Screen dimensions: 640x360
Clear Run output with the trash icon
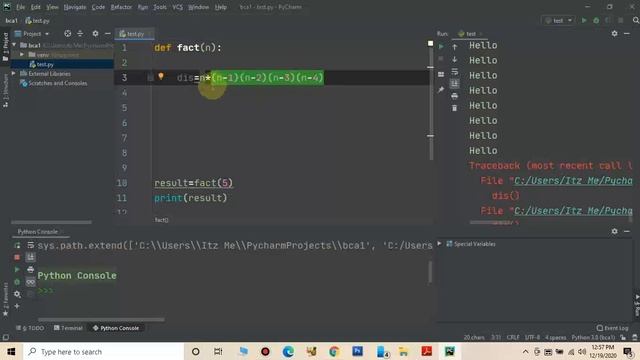(455, 108)
